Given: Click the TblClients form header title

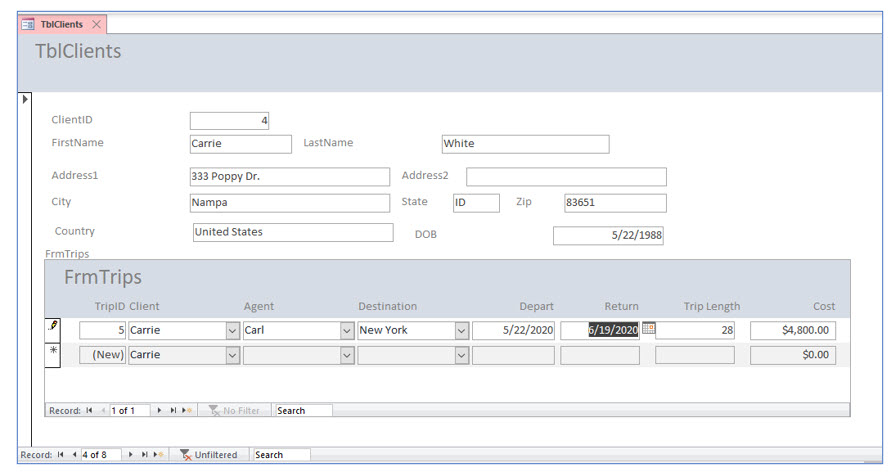Looking at the screenshot, I should pyautogui.click(x=78, y=51).
